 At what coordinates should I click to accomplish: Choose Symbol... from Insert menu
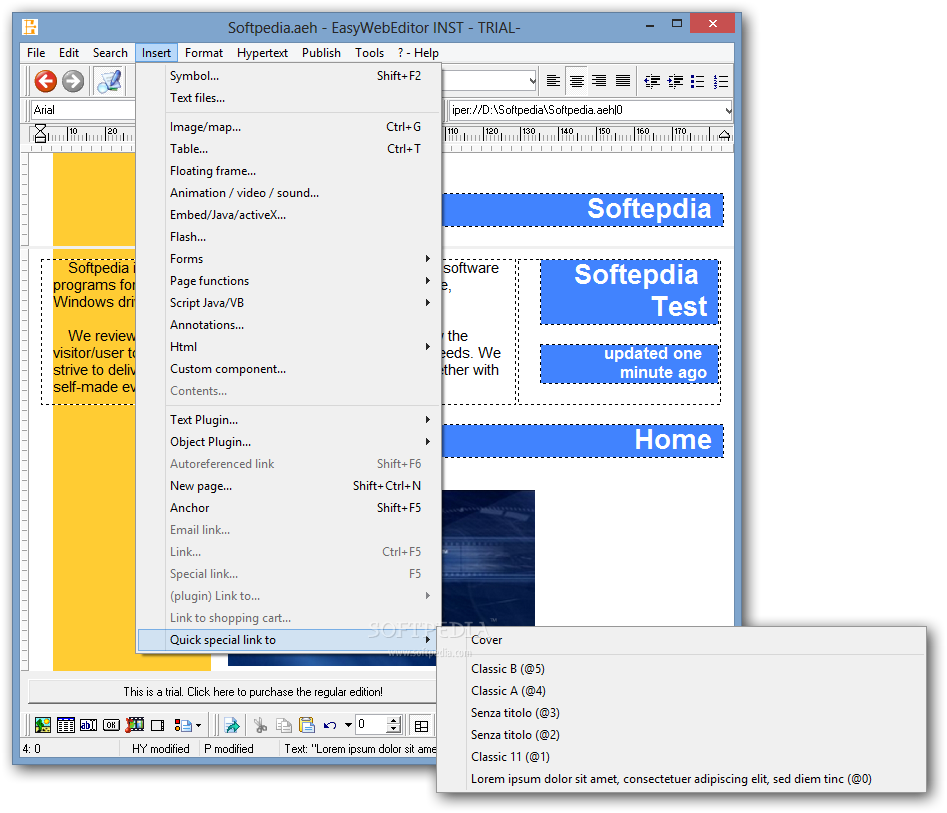(x=289, y=76)
